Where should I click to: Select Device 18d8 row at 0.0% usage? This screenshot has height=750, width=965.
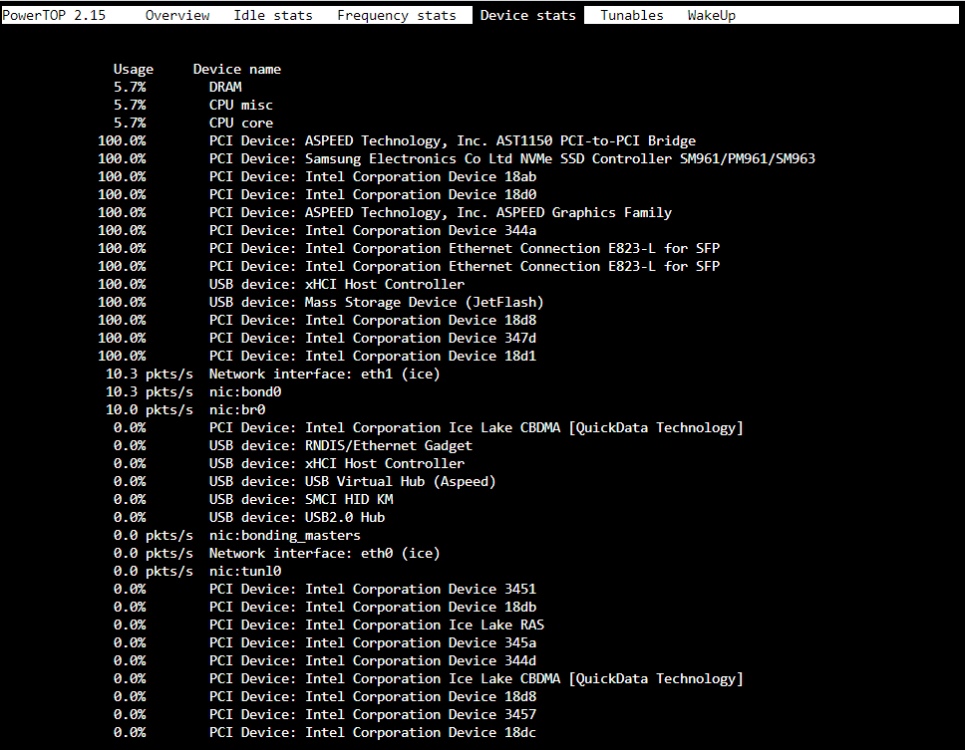point(325,696)
